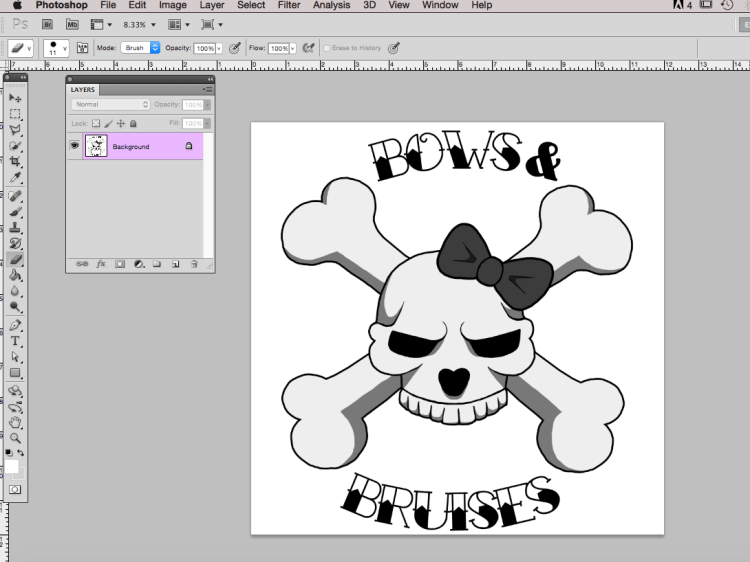750x562 pixels.
Task: Select the Crop tool
Action: [x=16, y=162]
